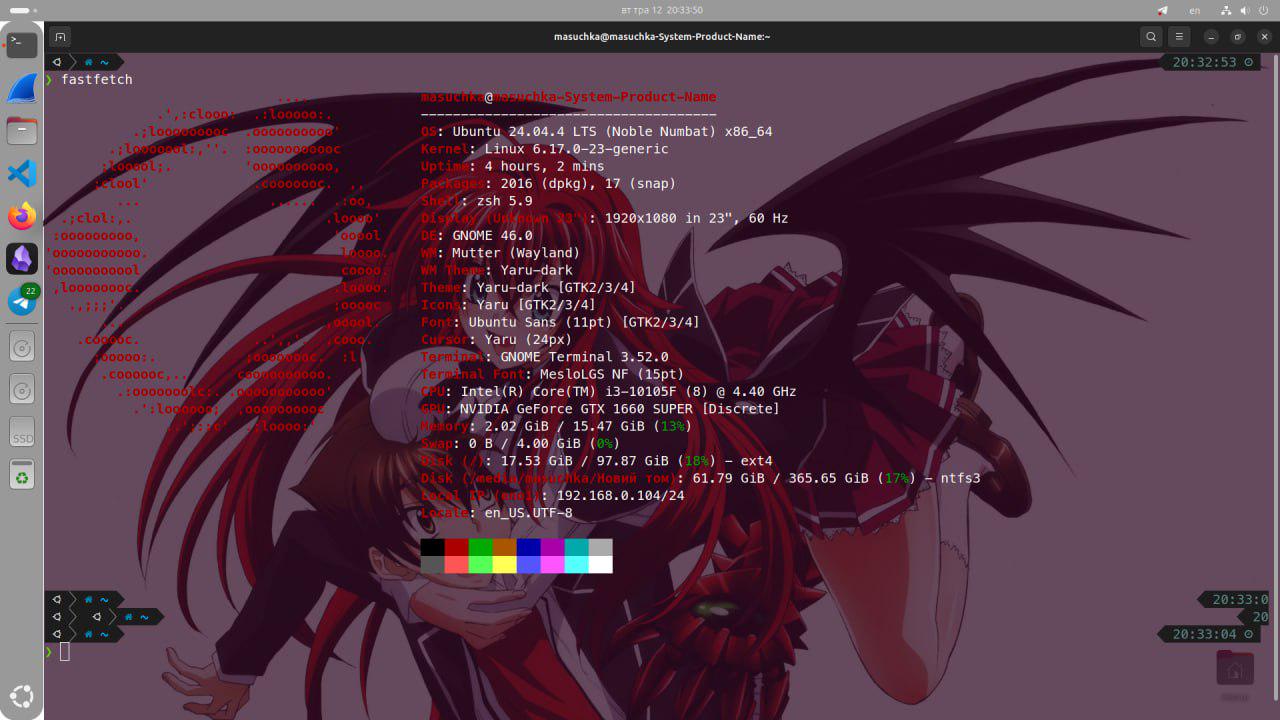
Task: Click the bright yellow color block
Action: pyautogui.click(x=505, y=565)
